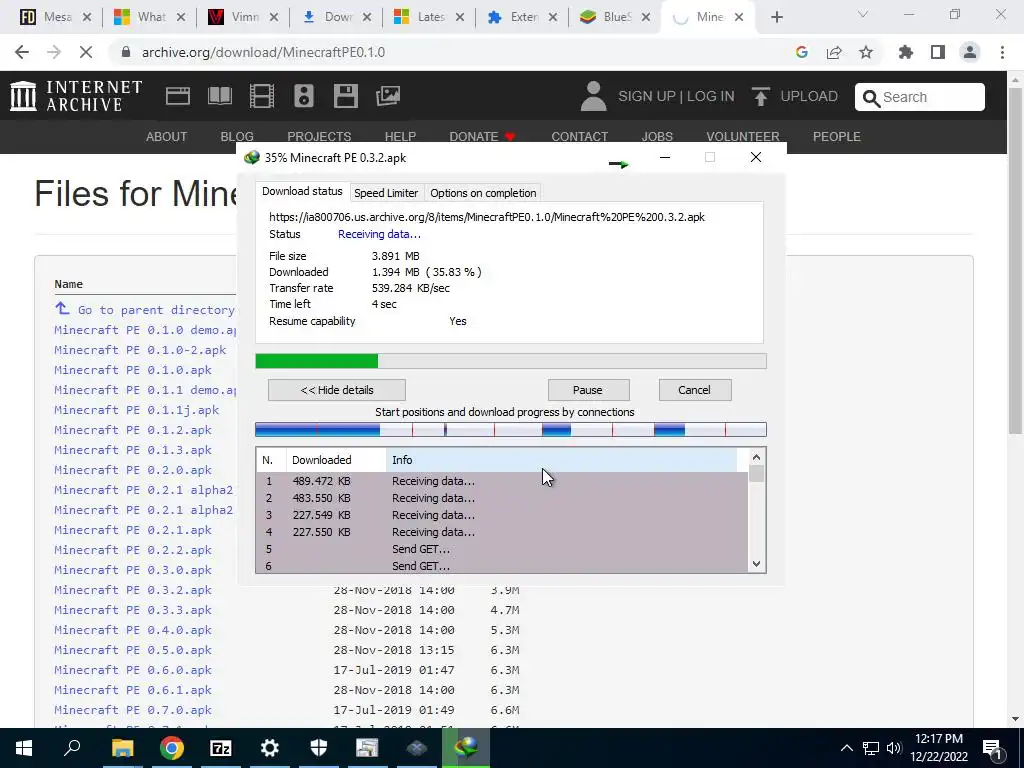The height and width of the screenshot is (768, 1024).
Task: Open Windows Security shield in taskbar
Action: (x=319, y=748)
